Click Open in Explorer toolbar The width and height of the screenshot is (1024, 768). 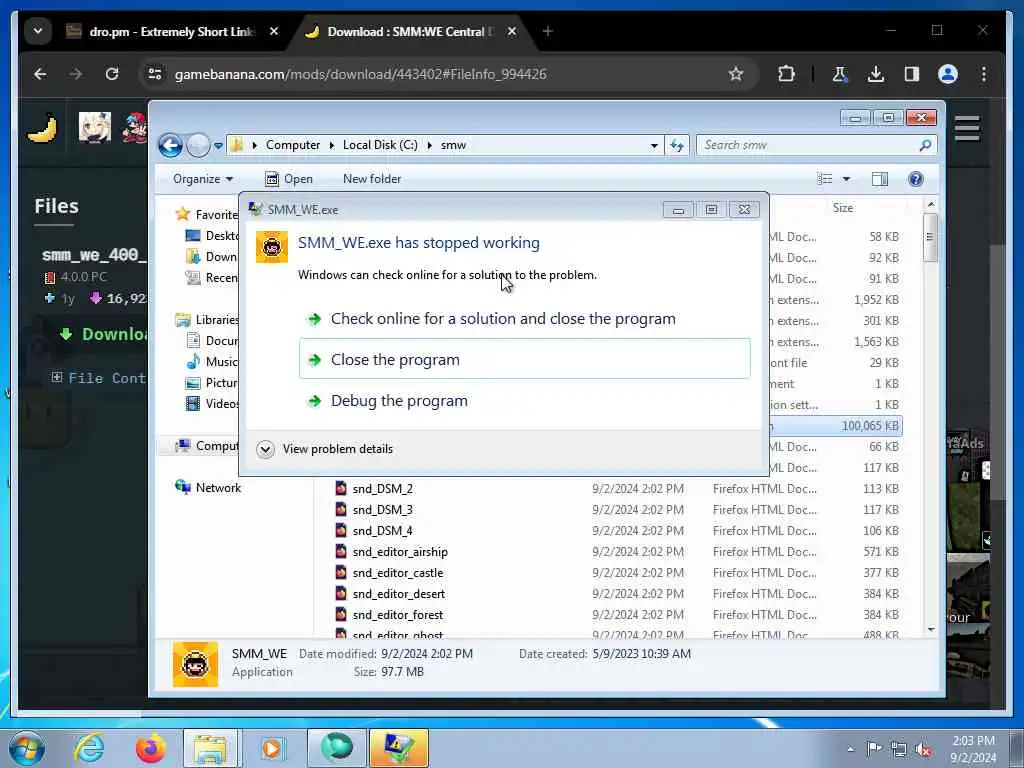click(289, 179)
